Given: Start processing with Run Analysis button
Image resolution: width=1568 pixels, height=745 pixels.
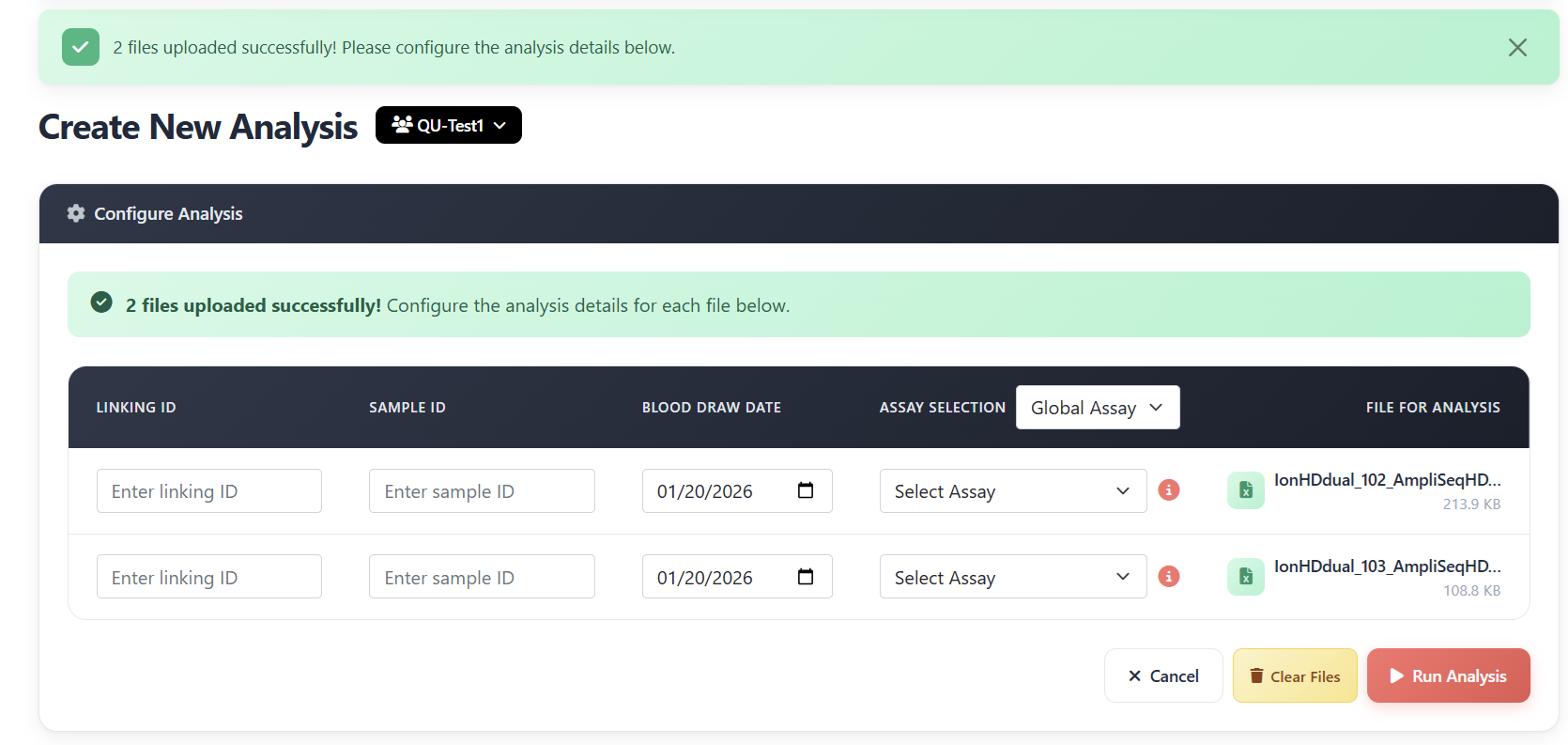Looking at the screenshot, I should 1448,676.
